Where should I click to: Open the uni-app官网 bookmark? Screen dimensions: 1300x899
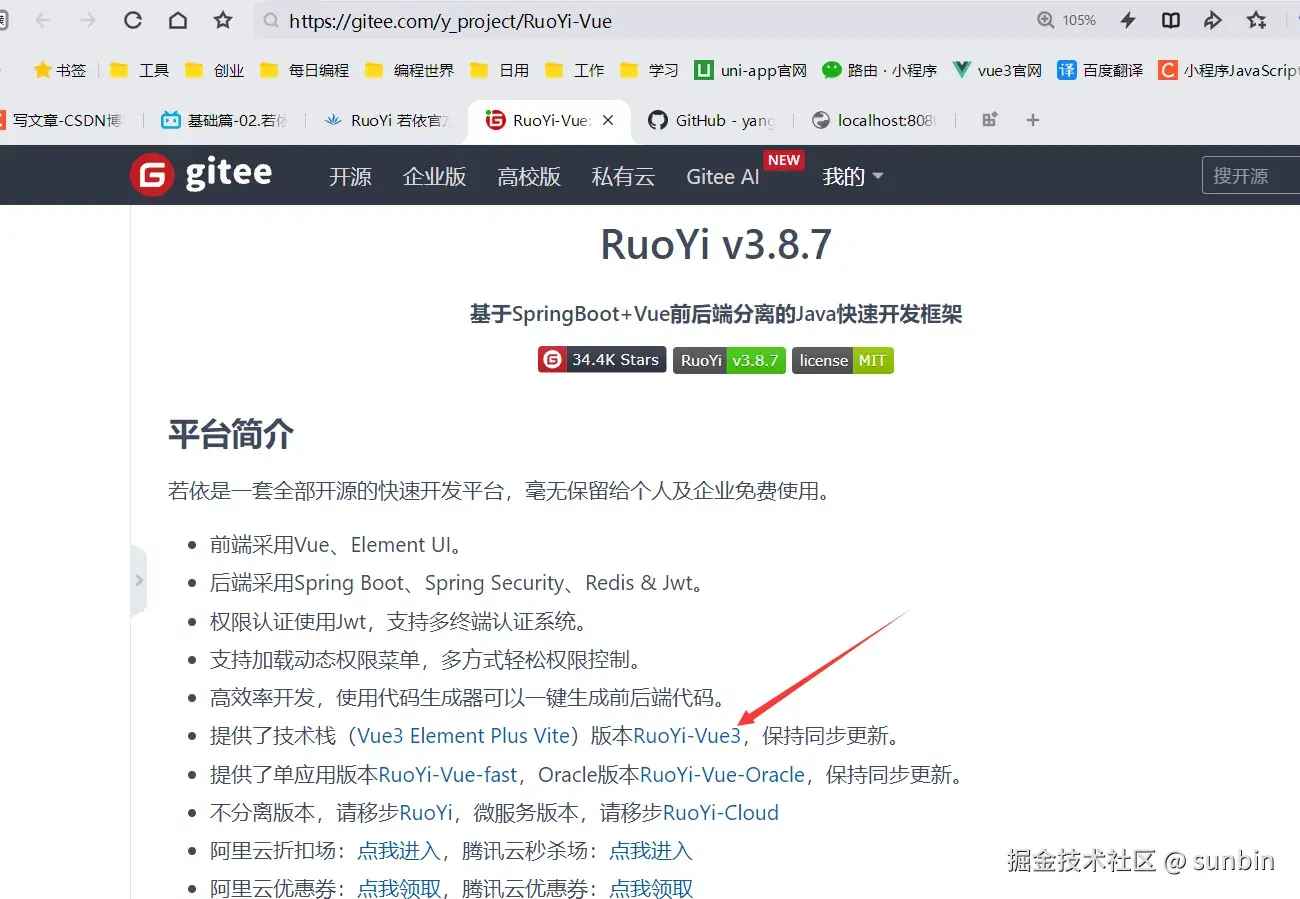click(750, 70)
